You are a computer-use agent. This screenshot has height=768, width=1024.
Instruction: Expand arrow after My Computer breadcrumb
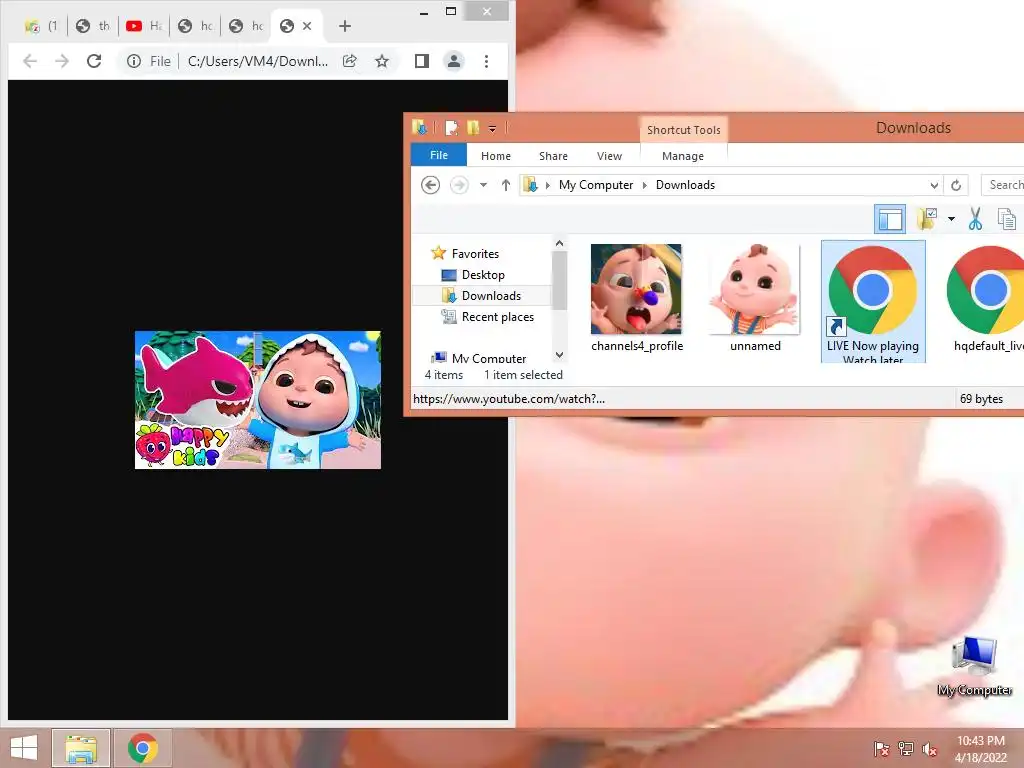(x=645, y=185)
